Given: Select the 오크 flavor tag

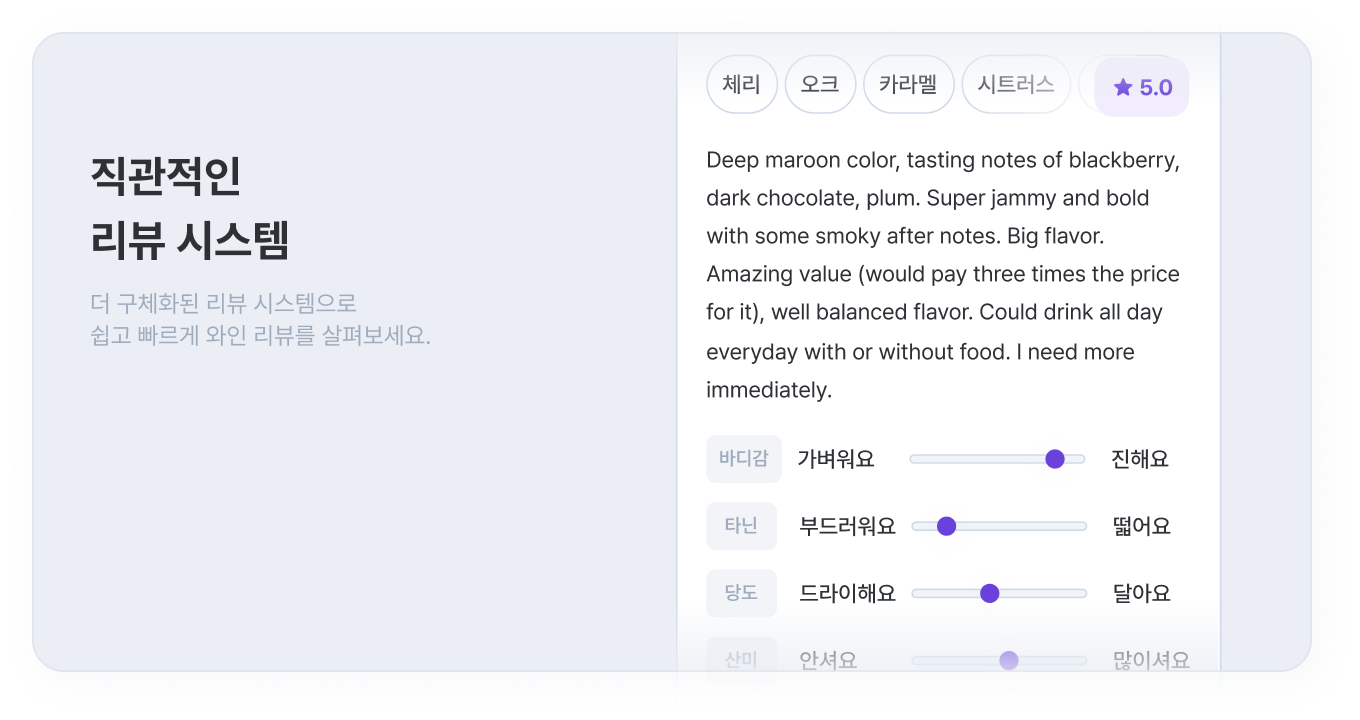Looking at the screenshot, I should 820,84.
